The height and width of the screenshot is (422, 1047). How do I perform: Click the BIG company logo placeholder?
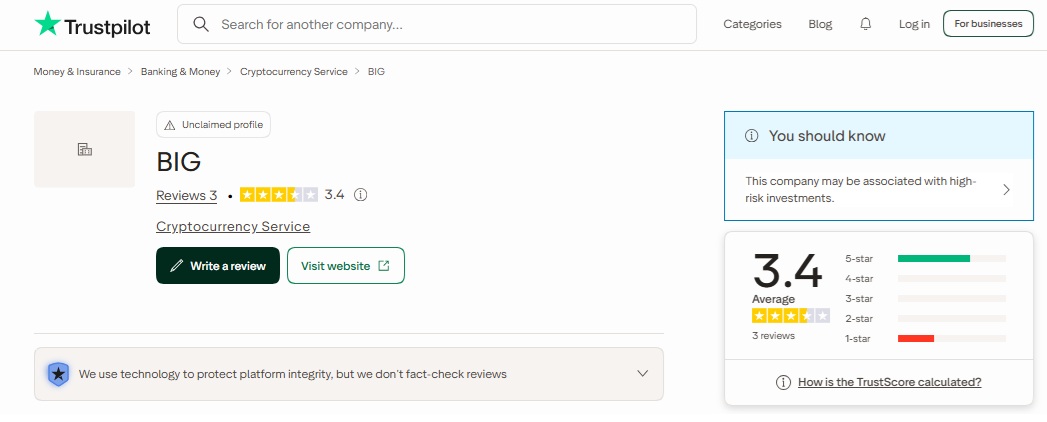tap(84, 149)
